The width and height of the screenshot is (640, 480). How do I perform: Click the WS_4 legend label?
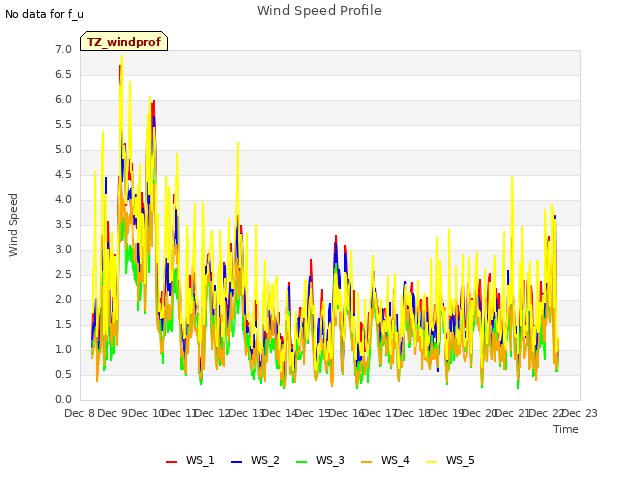395,460
